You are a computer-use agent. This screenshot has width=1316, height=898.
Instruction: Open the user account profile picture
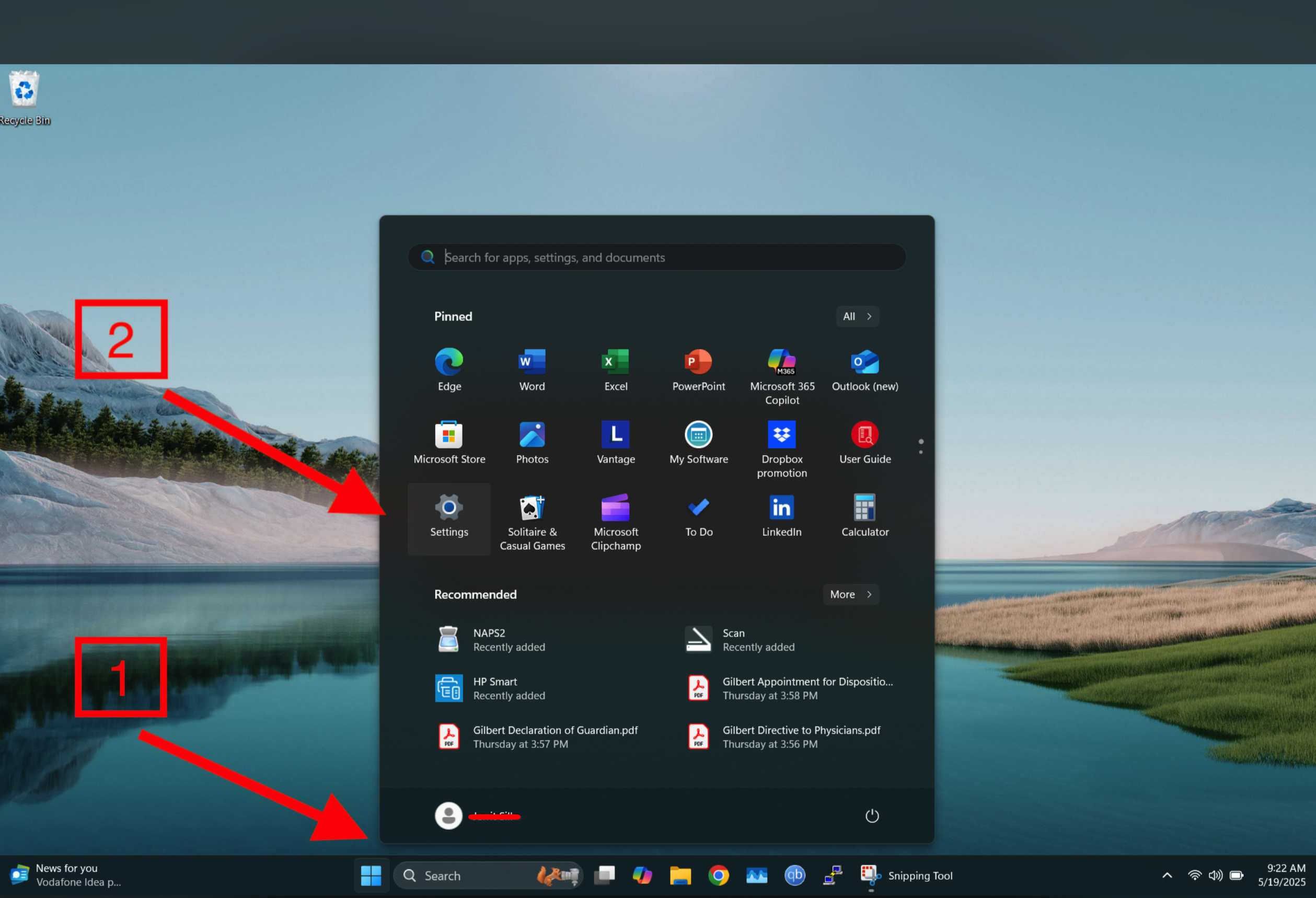point(448,815)
